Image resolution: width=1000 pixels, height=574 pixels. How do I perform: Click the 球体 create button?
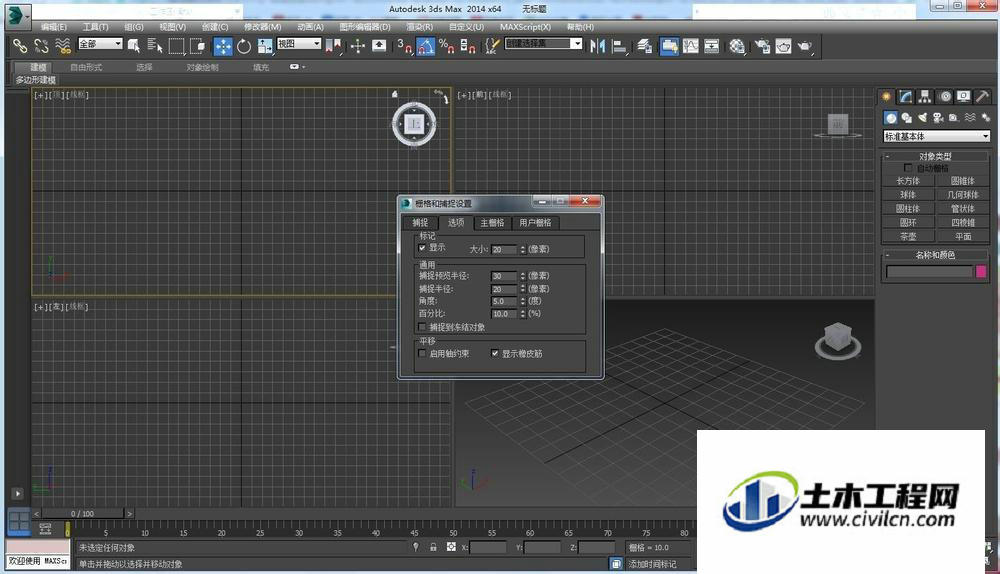pyautogui.click(x=908, y=195)
